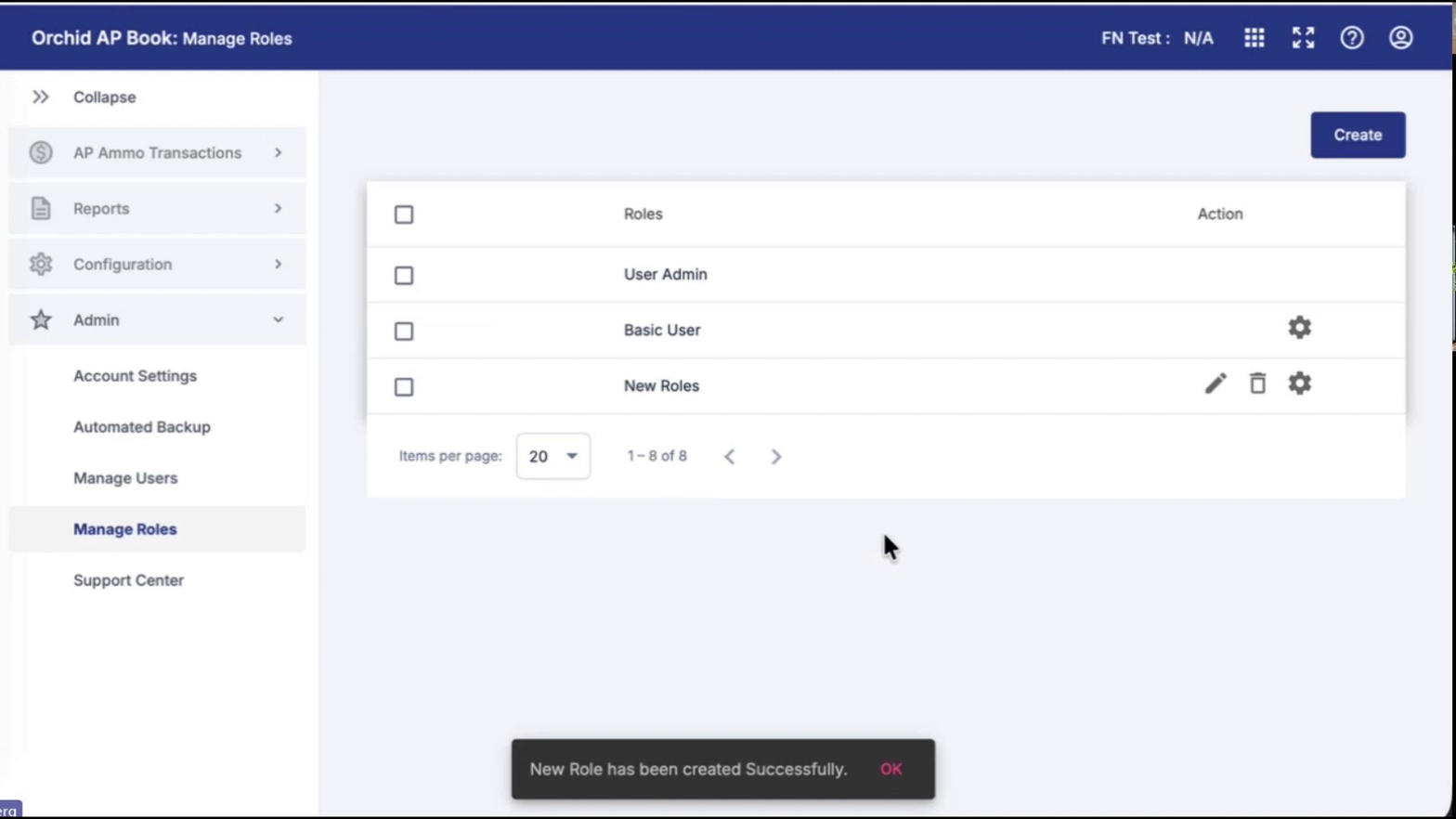The height and width of the screenshot is (819, 1456).
Task: Click the Action column header
Action: click(x=1219, y=214)
